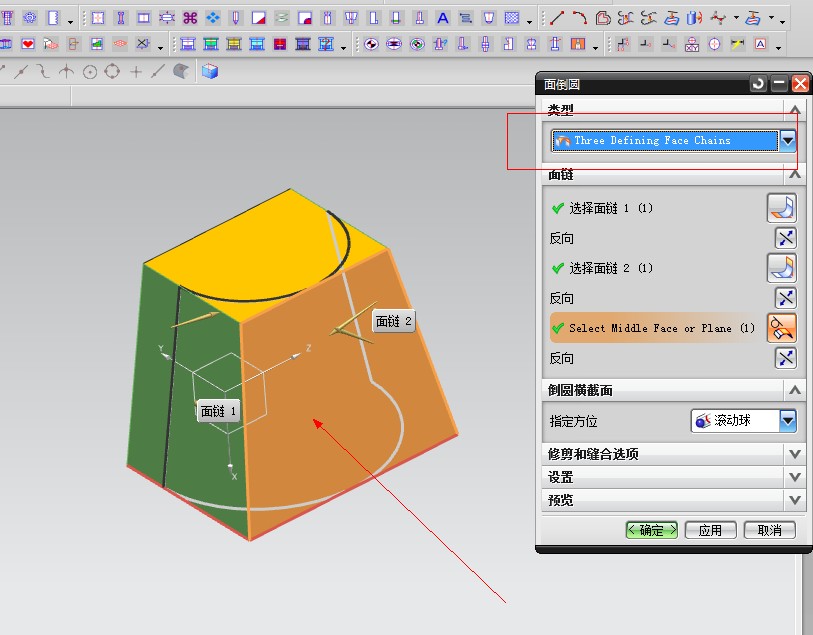
Task: Click the Select Middle Face or Plane button
Action: pos(781,328)
